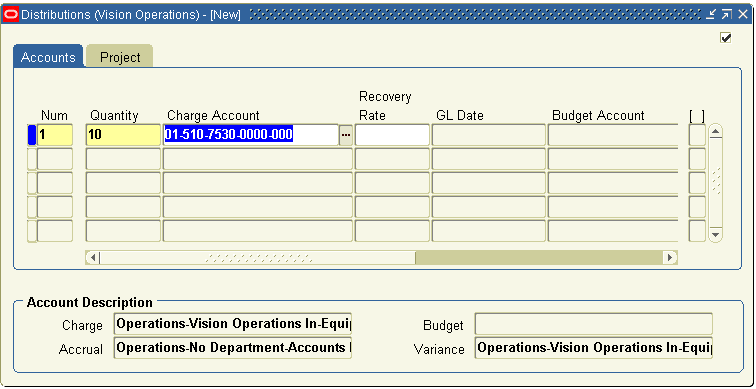Select the Accounts tab
Image resolution: width=756 pixels, height=389 pixels.
tap(48, 57)
